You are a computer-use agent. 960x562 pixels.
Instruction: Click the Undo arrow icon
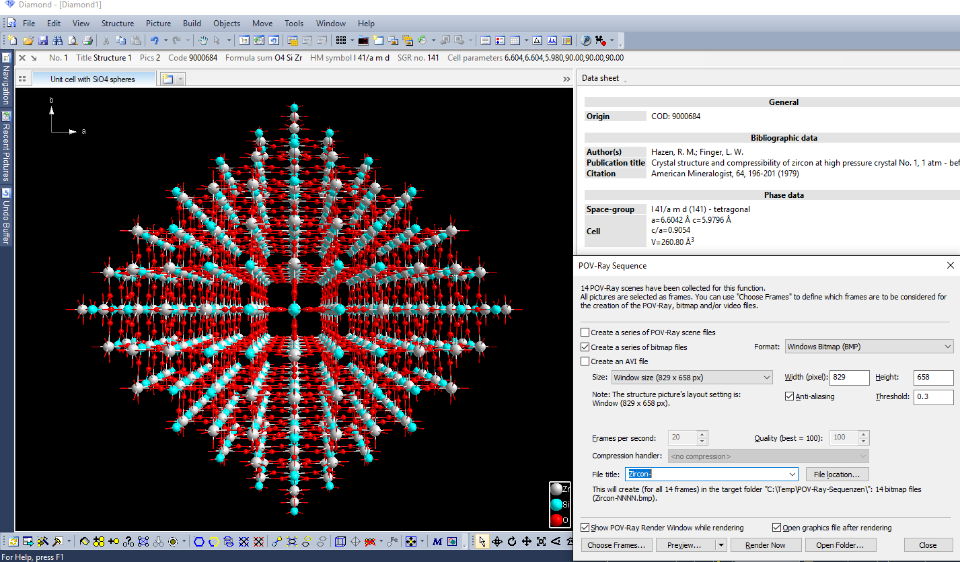(x=154, y=40)
